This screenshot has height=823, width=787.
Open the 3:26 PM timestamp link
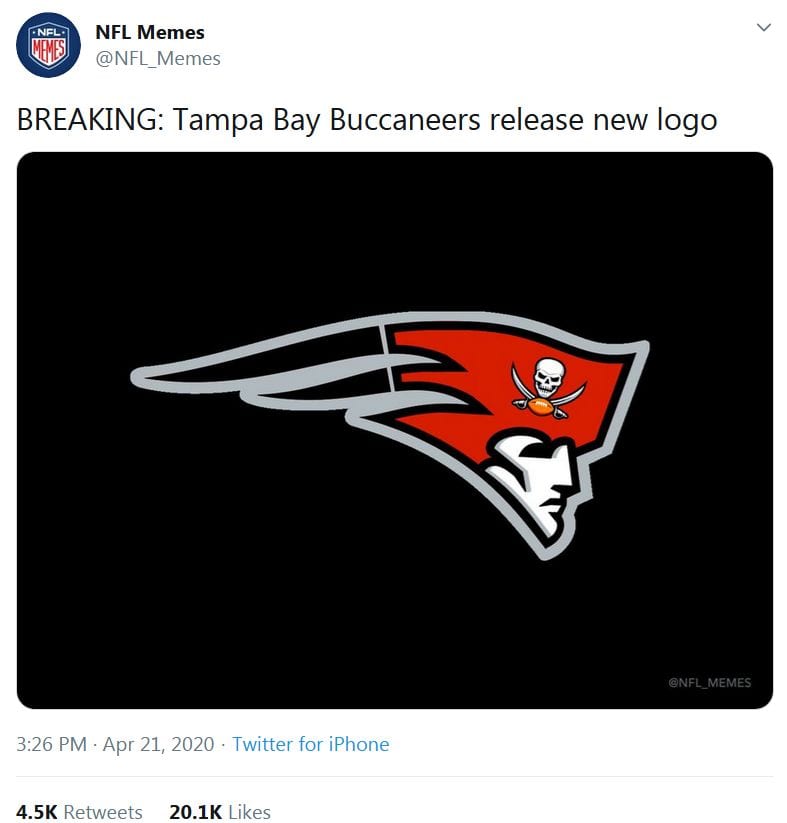[x=51, y=744]
